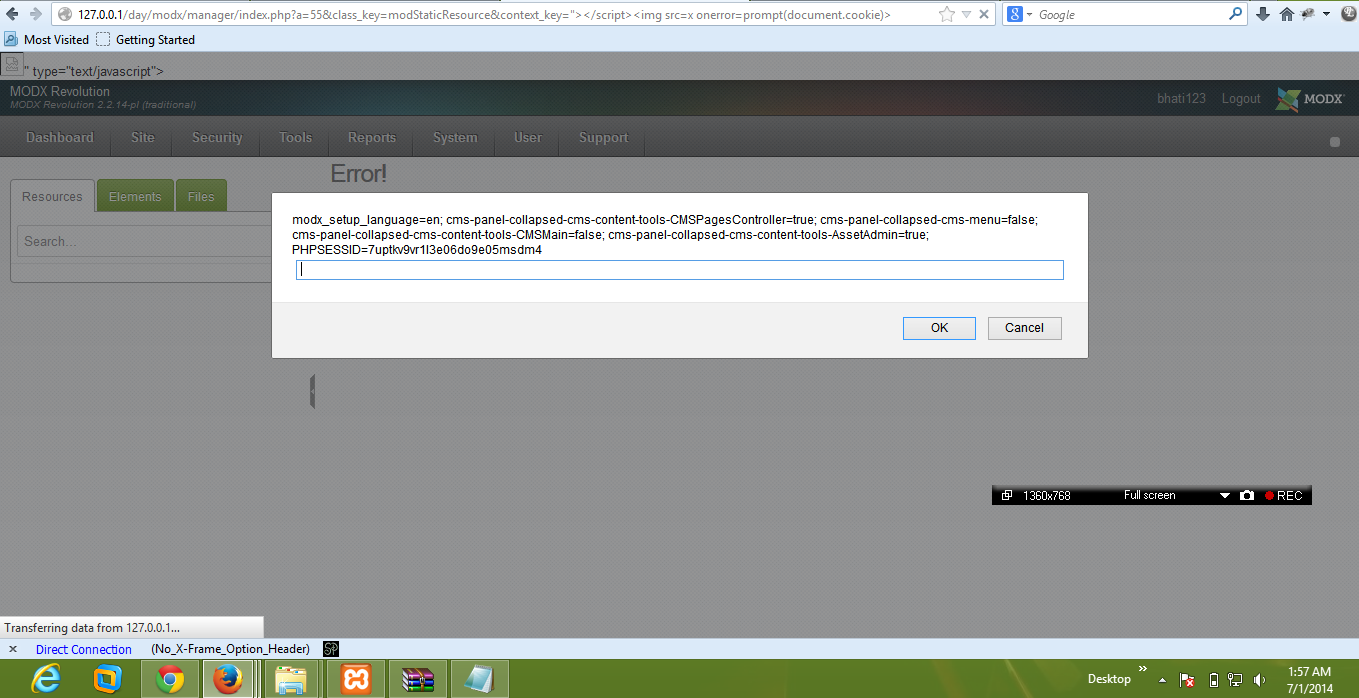Collapse the left panel with the splitter handle
The width and height of the screenshot is (1359, 698).
click(x=313, y=391)
